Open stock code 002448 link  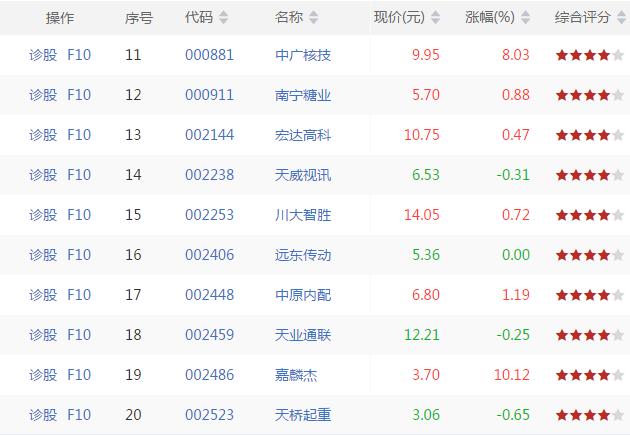click(x=209, y=295)
